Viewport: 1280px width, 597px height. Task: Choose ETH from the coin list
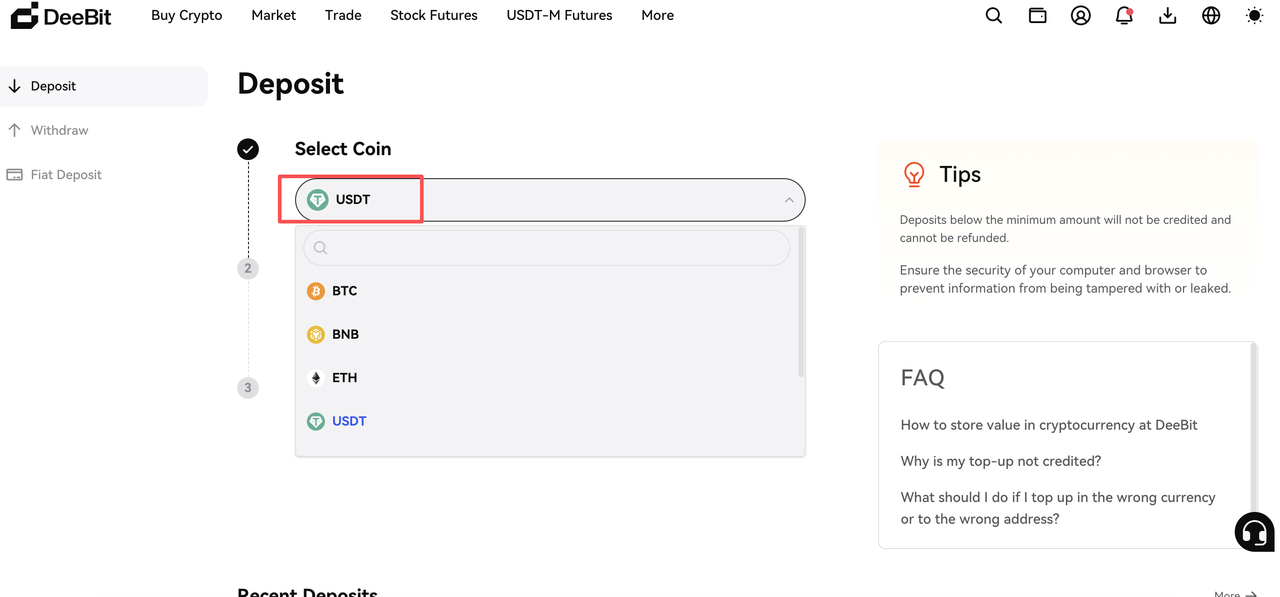547,378
